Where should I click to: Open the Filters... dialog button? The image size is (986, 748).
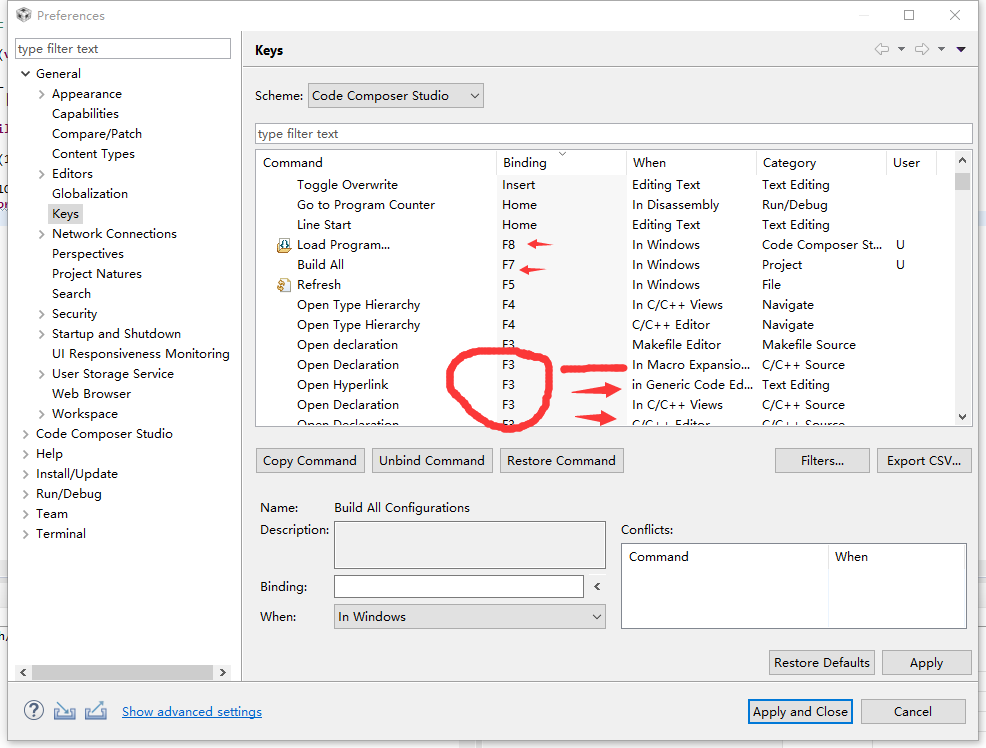click(823, 461)
